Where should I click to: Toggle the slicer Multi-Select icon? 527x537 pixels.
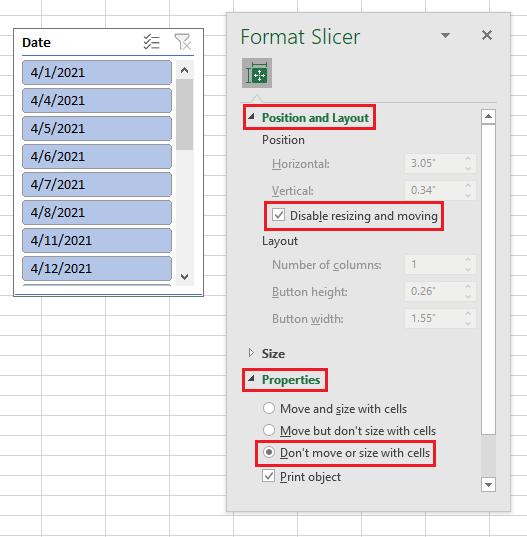point(151,42)
